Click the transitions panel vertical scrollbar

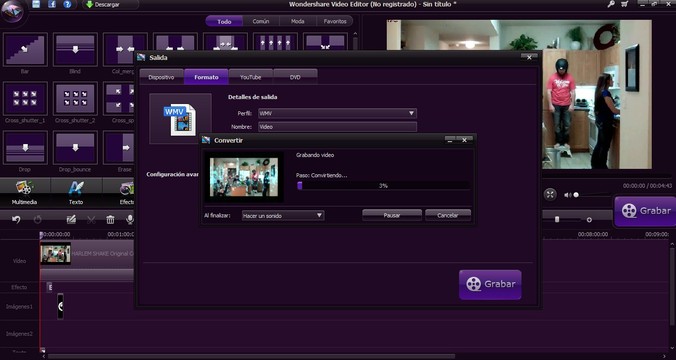pyautogui.click(x=355, y=43)
